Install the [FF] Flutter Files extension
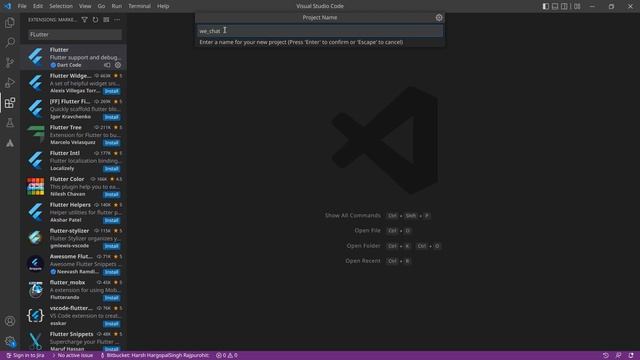 (111, 117)
